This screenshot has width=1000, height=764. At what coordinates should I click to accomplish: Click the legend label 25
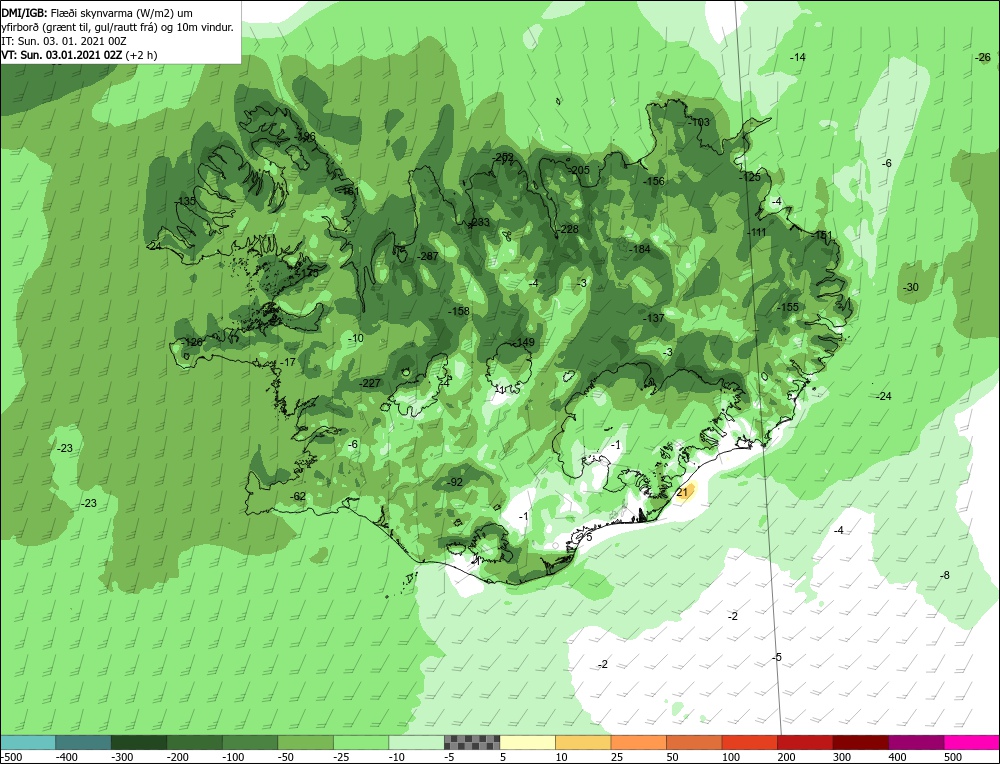click(x=617, y=757)
